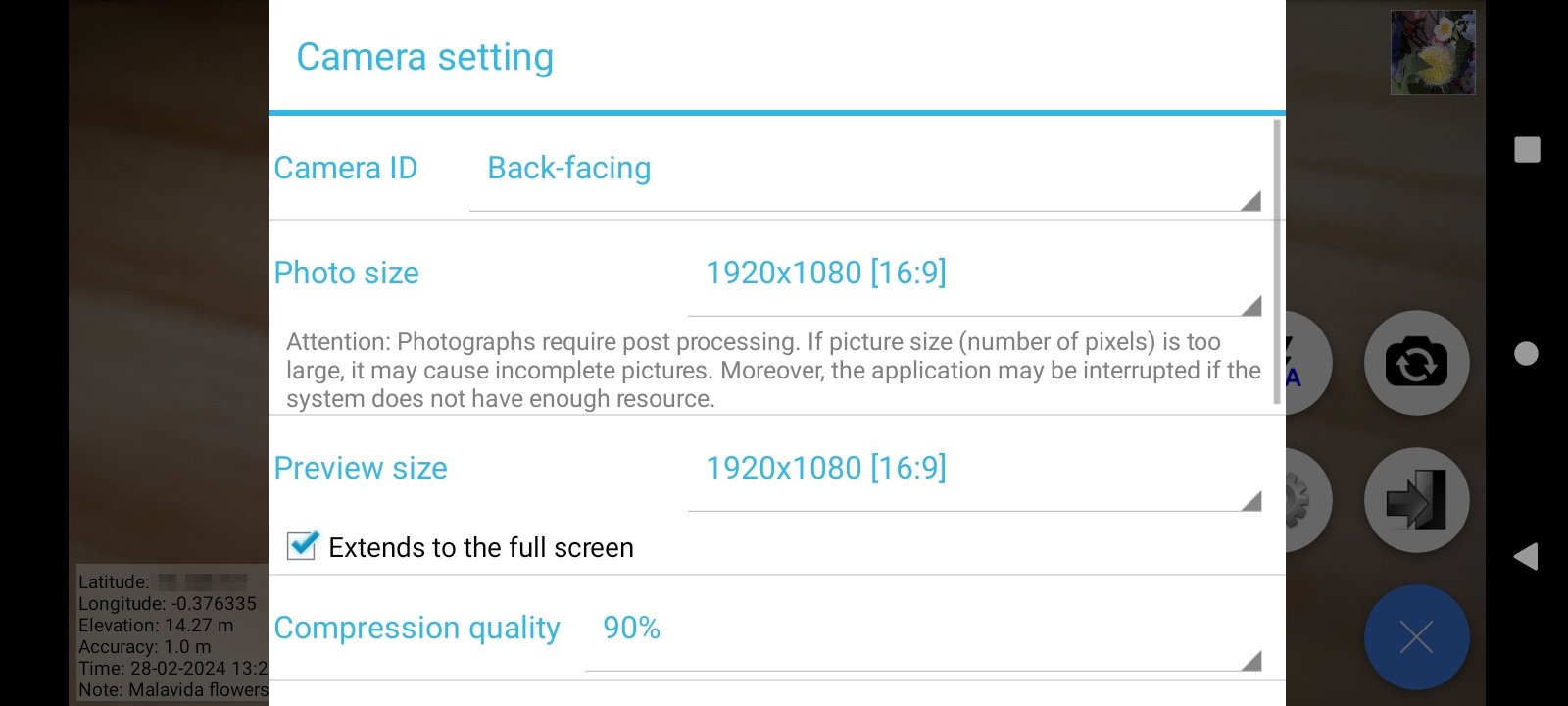Open the flower photo thumbnail

(1433, 53)
